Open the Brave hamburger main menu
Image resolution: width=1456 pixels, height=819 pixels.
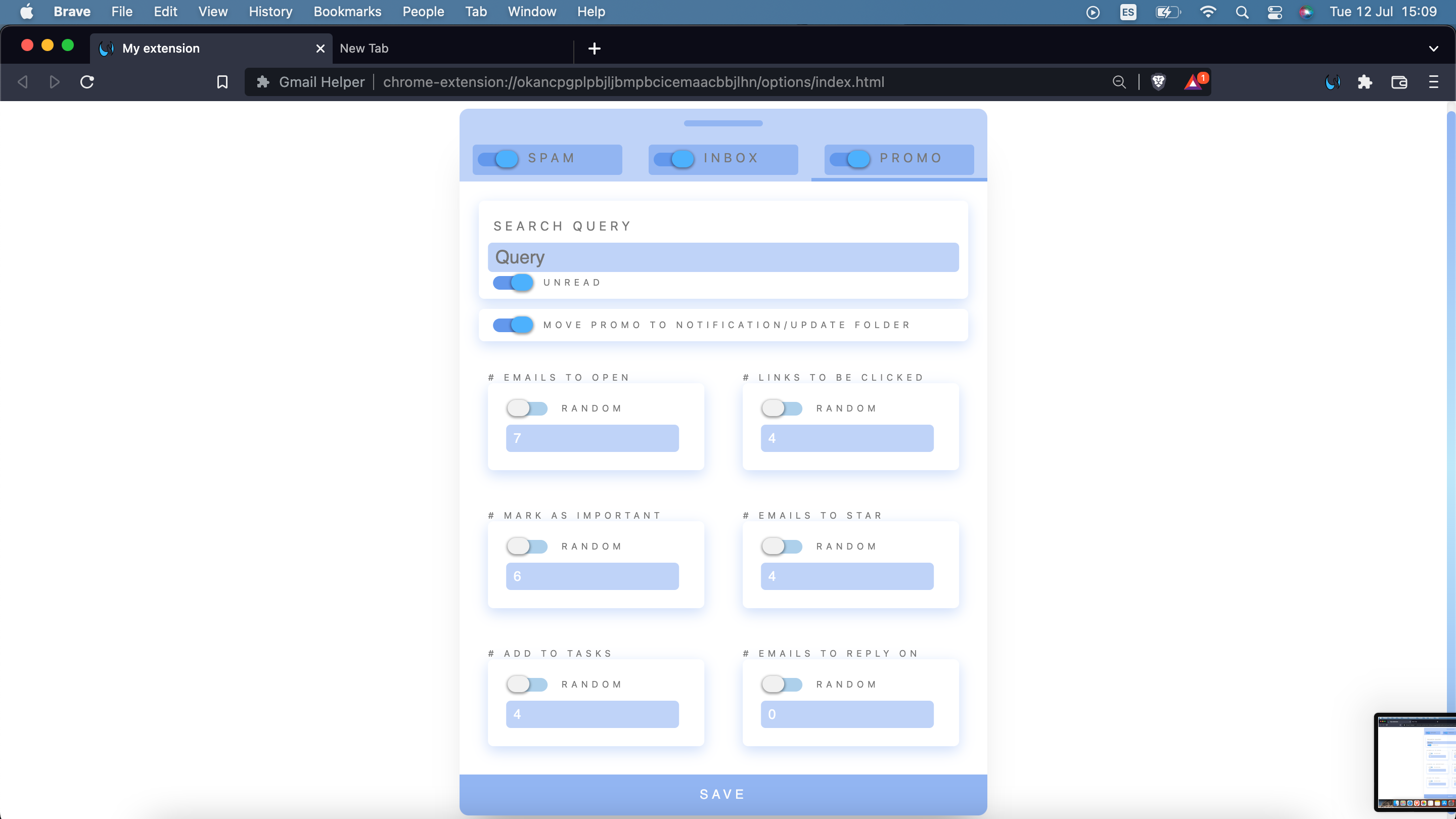pos(1433,82)
